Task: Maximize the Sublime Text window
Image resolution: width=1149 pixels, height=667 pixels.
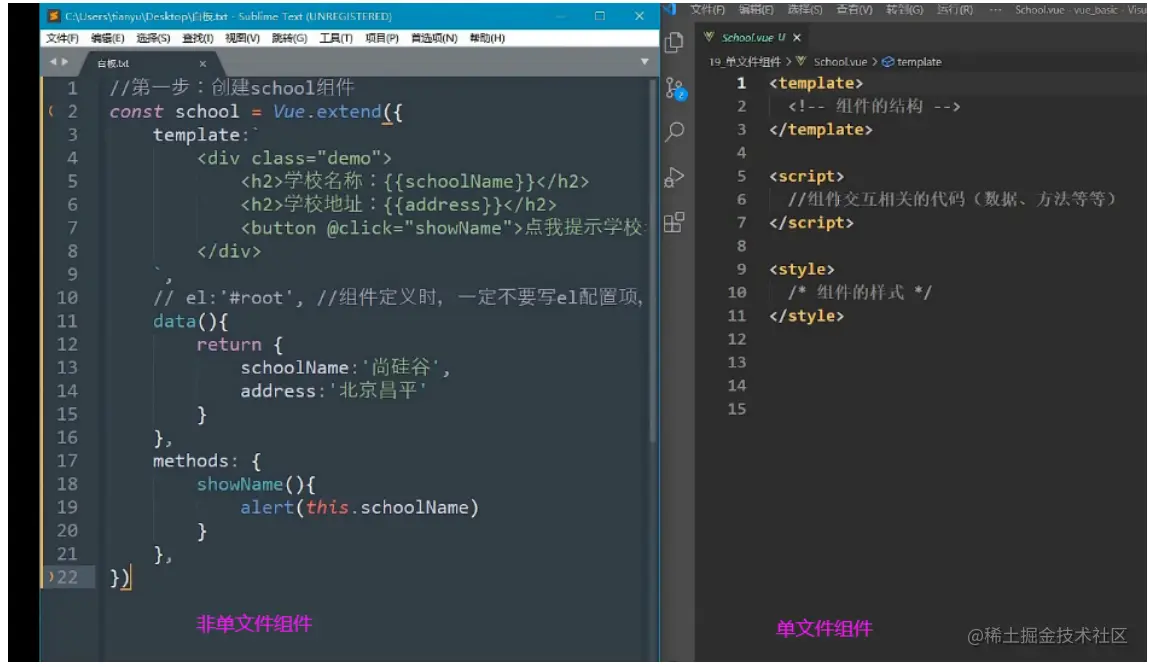Action: click(599, 15)
